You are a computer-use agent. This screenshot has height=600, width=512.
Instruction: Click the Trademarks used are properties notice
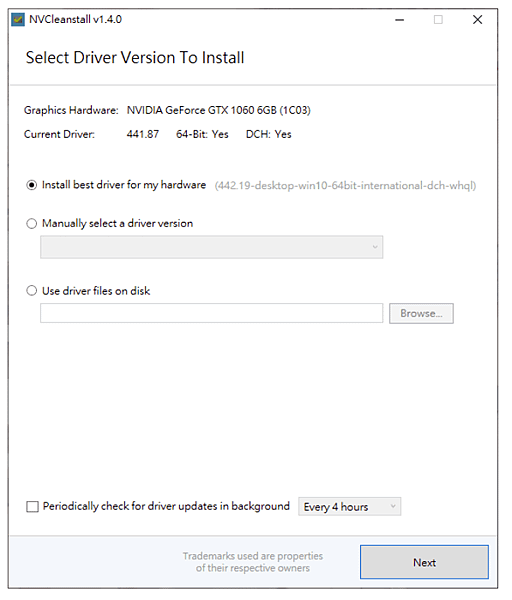click(253, 562)
